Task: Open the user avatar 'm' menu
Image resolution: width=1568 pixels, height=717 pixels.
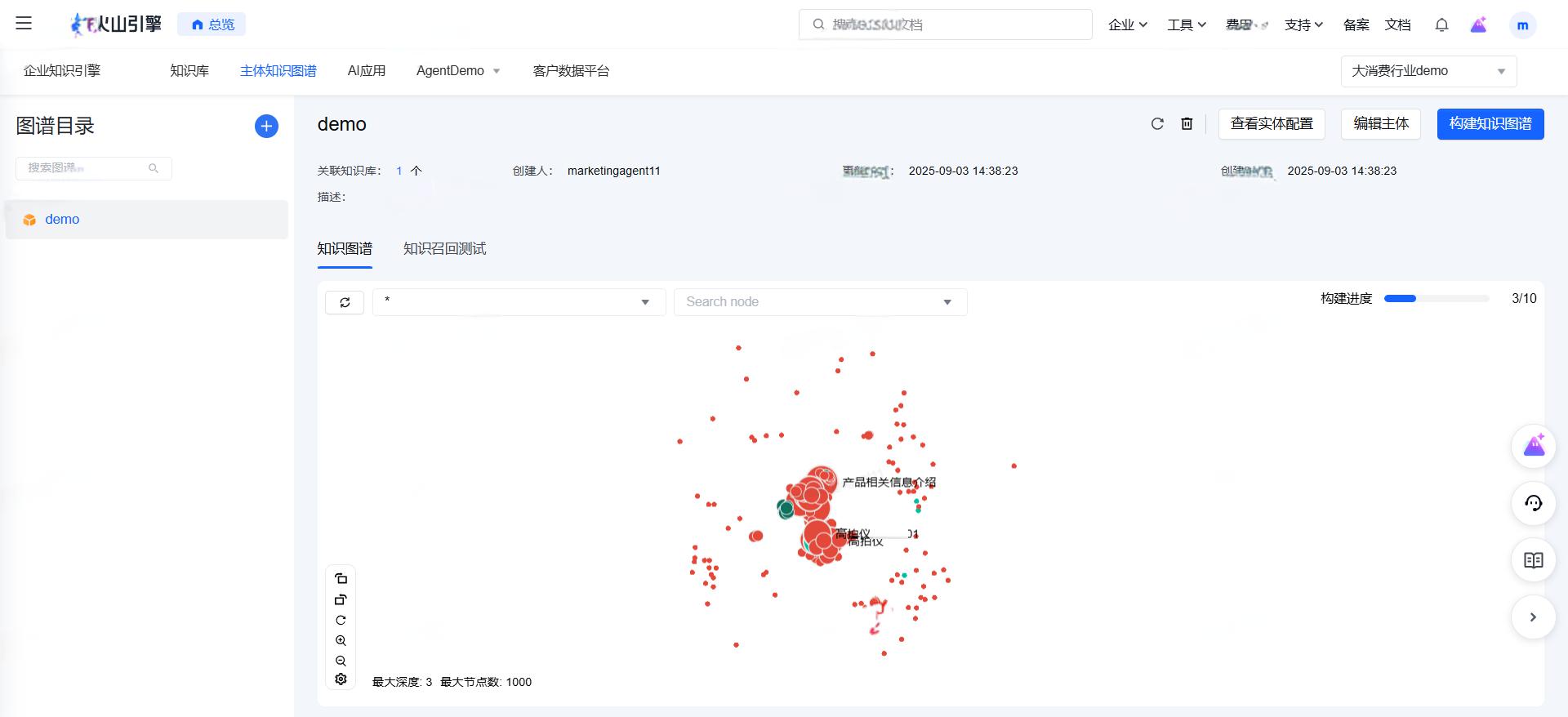Action: coord(1522,25)
